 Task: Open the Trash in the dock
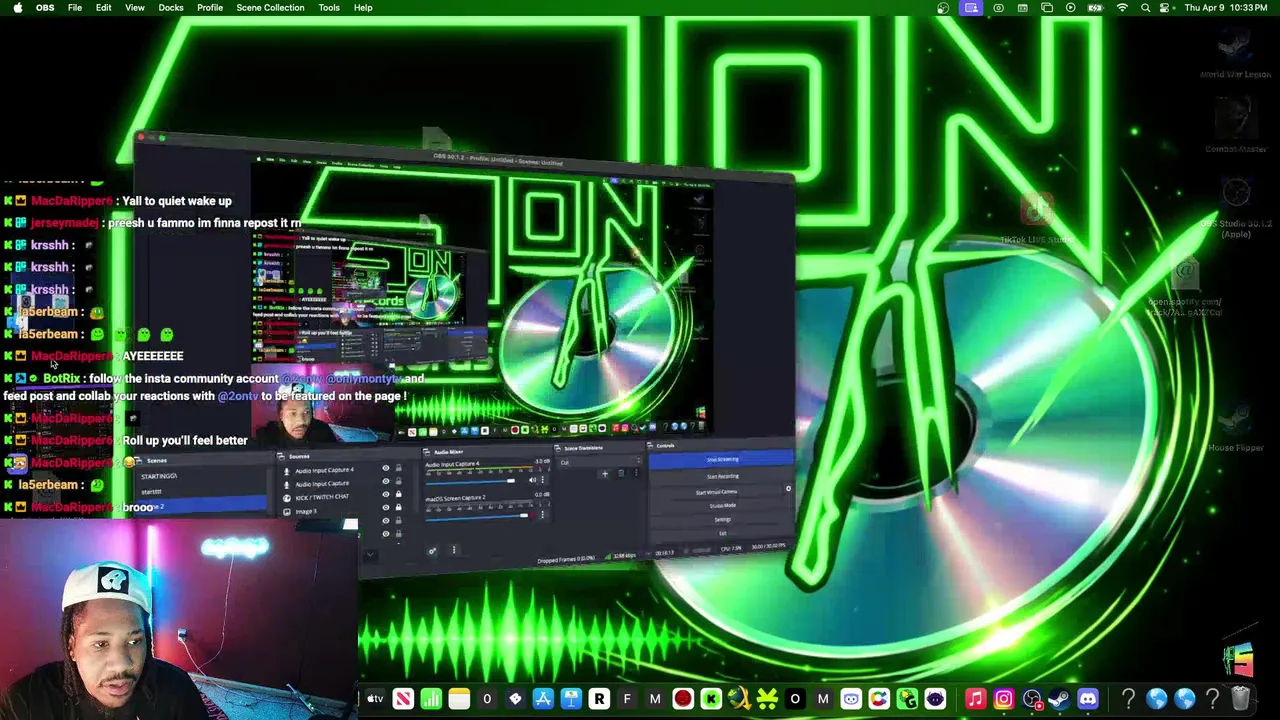coord(1241,698)
